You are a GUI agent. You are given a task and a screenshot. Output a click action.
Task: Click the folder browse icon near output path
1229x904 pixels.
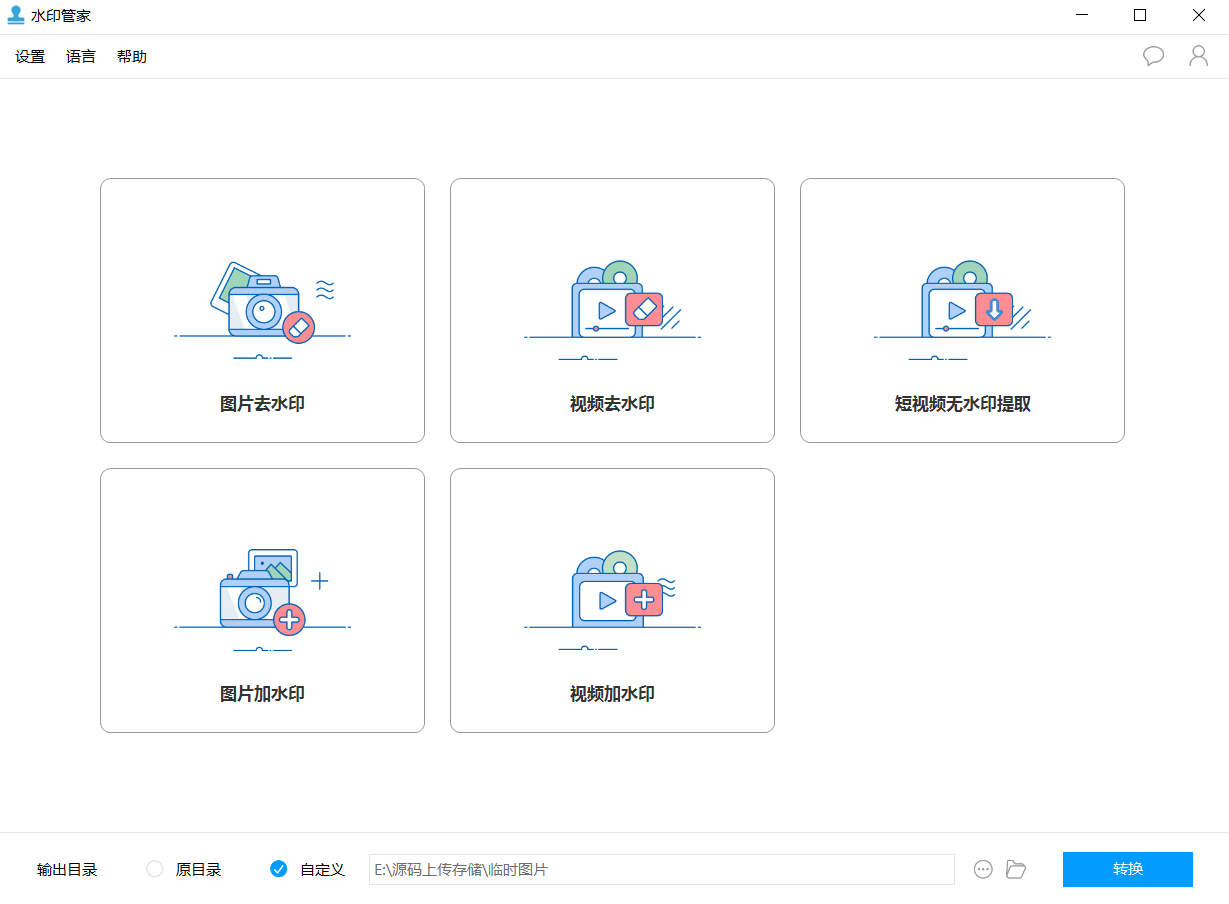pos(1016,869)
